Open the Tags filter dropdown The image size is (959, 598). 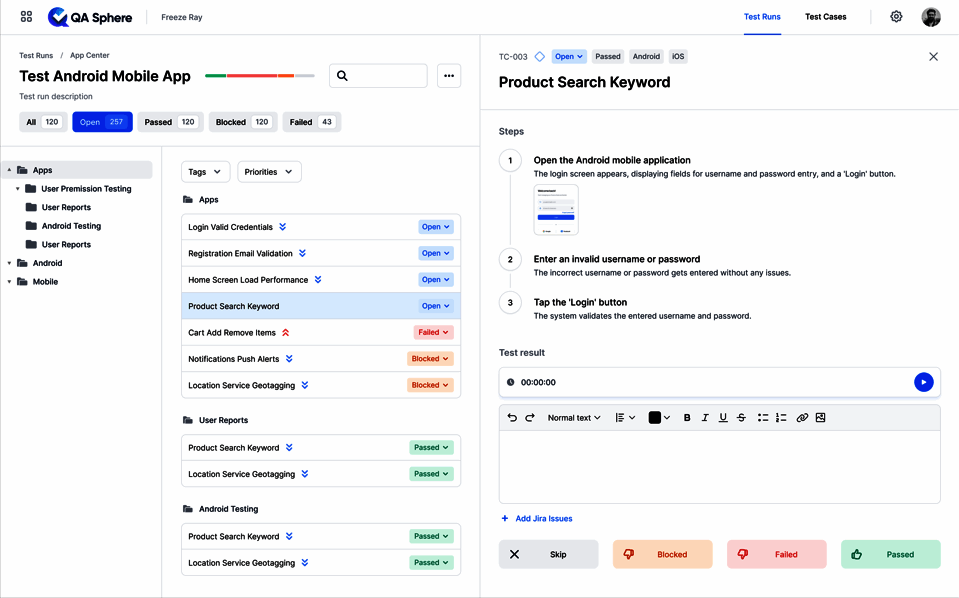(x=206, y=172)
